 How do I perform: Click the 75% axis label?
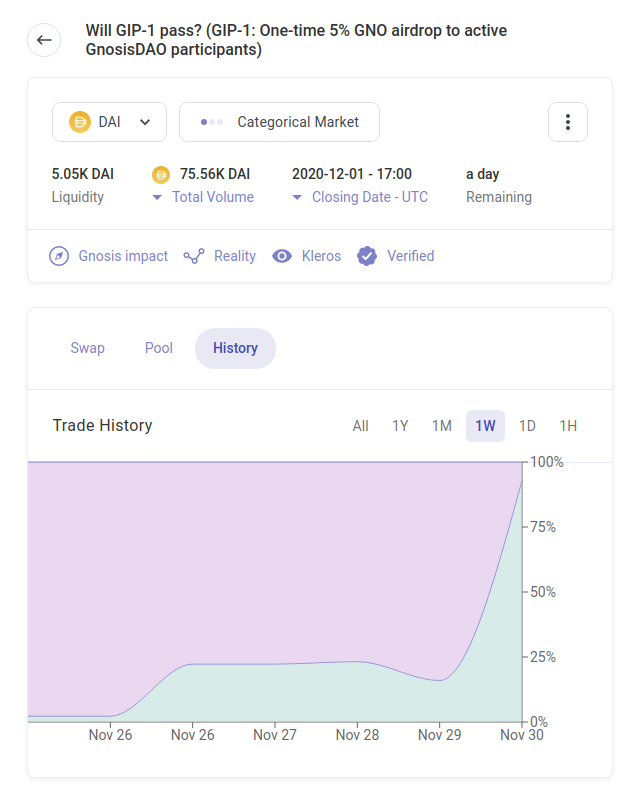(x=543, y=527)
